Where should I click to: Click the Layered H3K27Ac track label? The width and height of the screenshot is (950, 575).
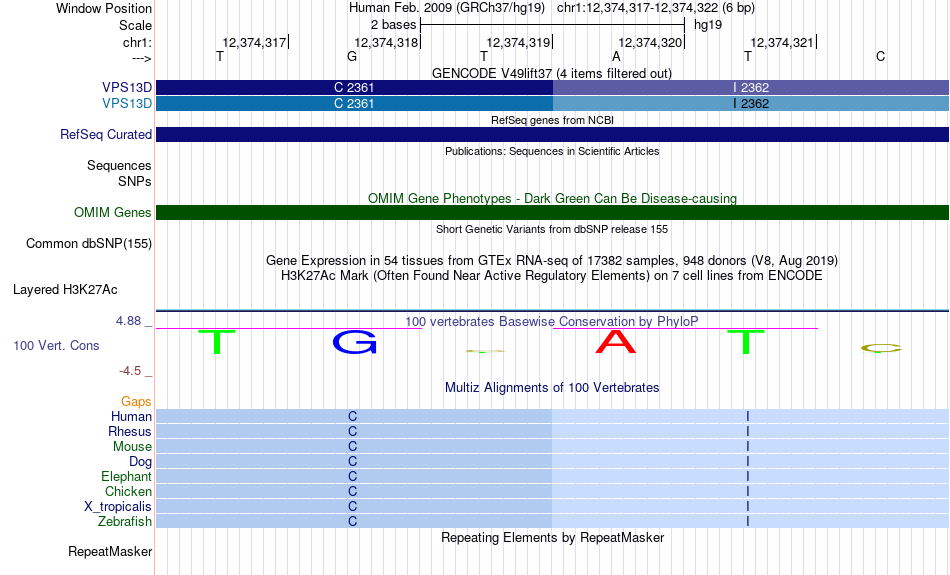point(65,290)
